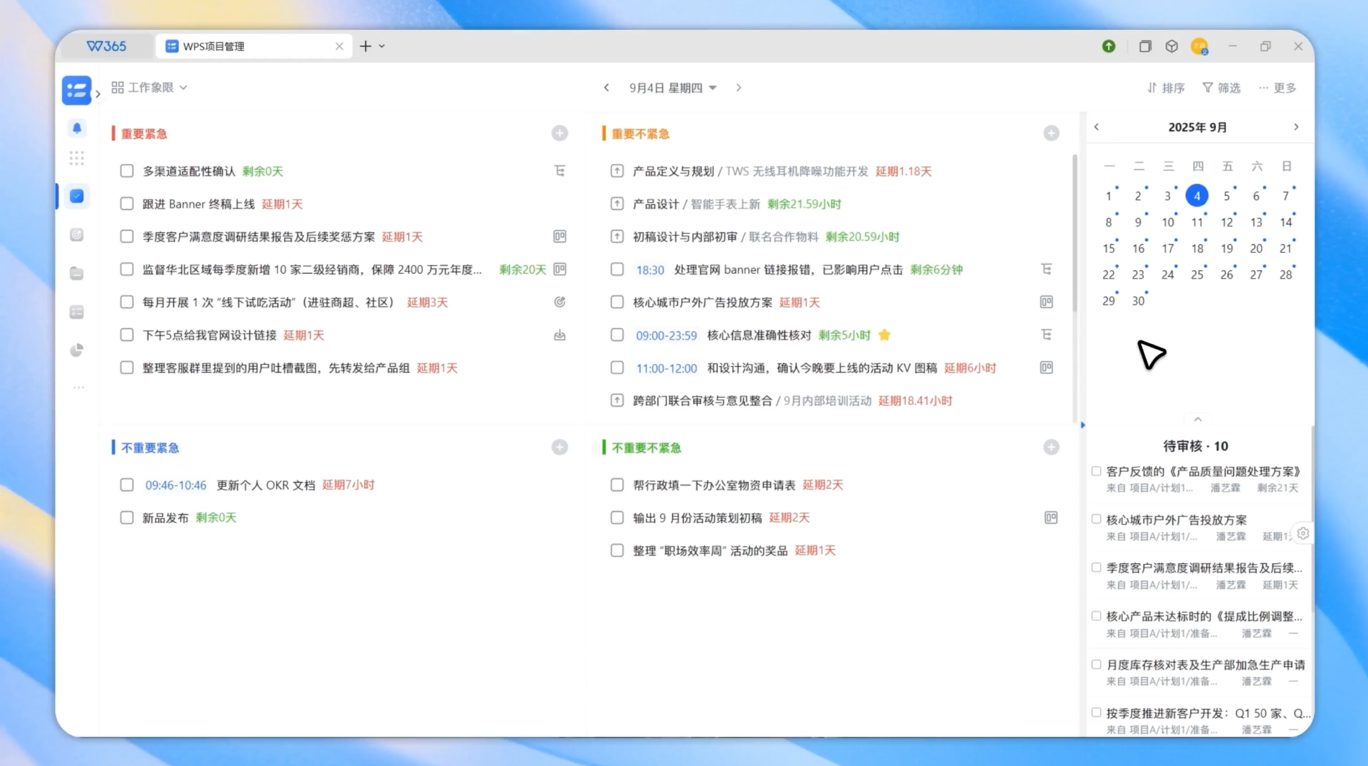This screenshot has width=1368, height=766.
Task: Click the add button beside 不重要不紧急 header
Action: (1051, 447)
